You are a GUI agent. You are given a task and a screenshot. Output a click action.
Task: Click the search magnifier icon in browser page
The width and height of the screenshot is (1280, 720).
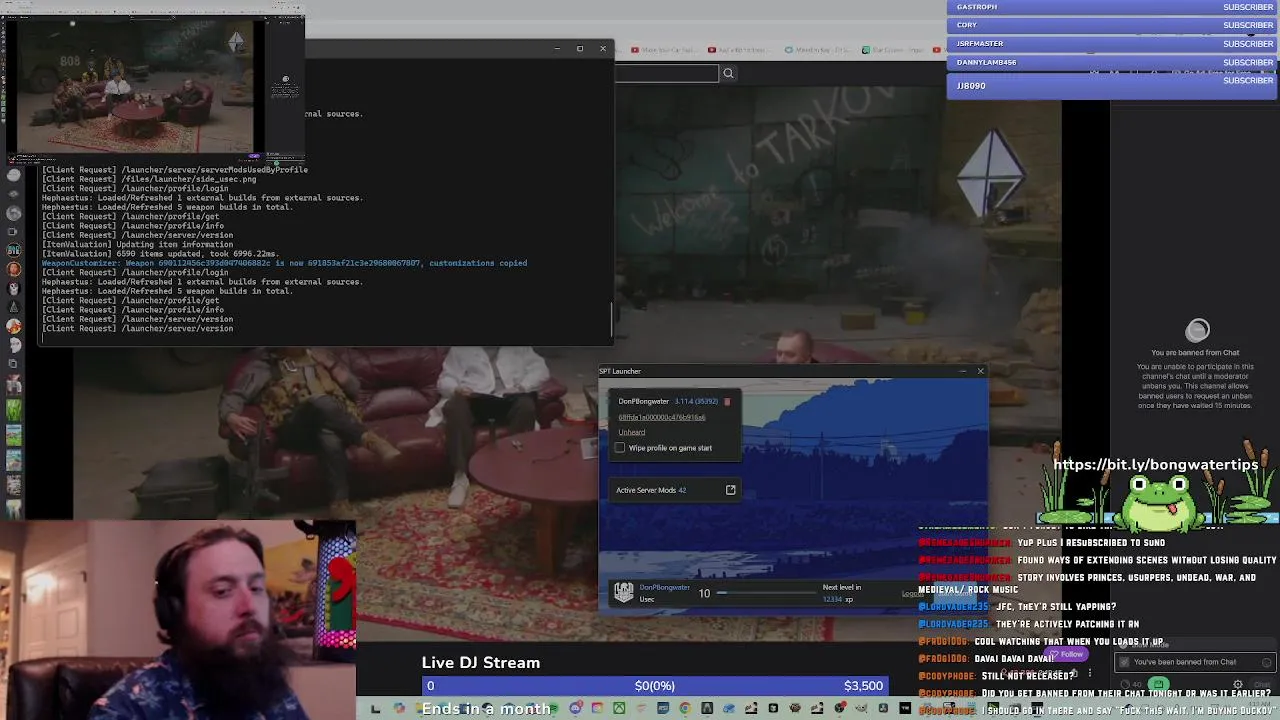(x=728, y=73)
